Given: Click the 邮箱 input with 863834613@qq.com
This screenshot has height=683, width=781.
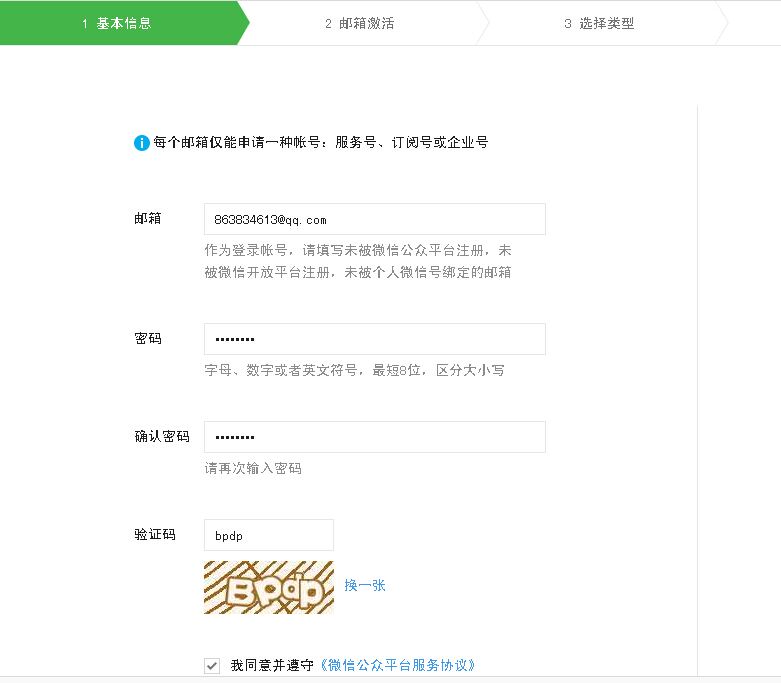Looking at the screenshot, I should click(x=374, y=219).
